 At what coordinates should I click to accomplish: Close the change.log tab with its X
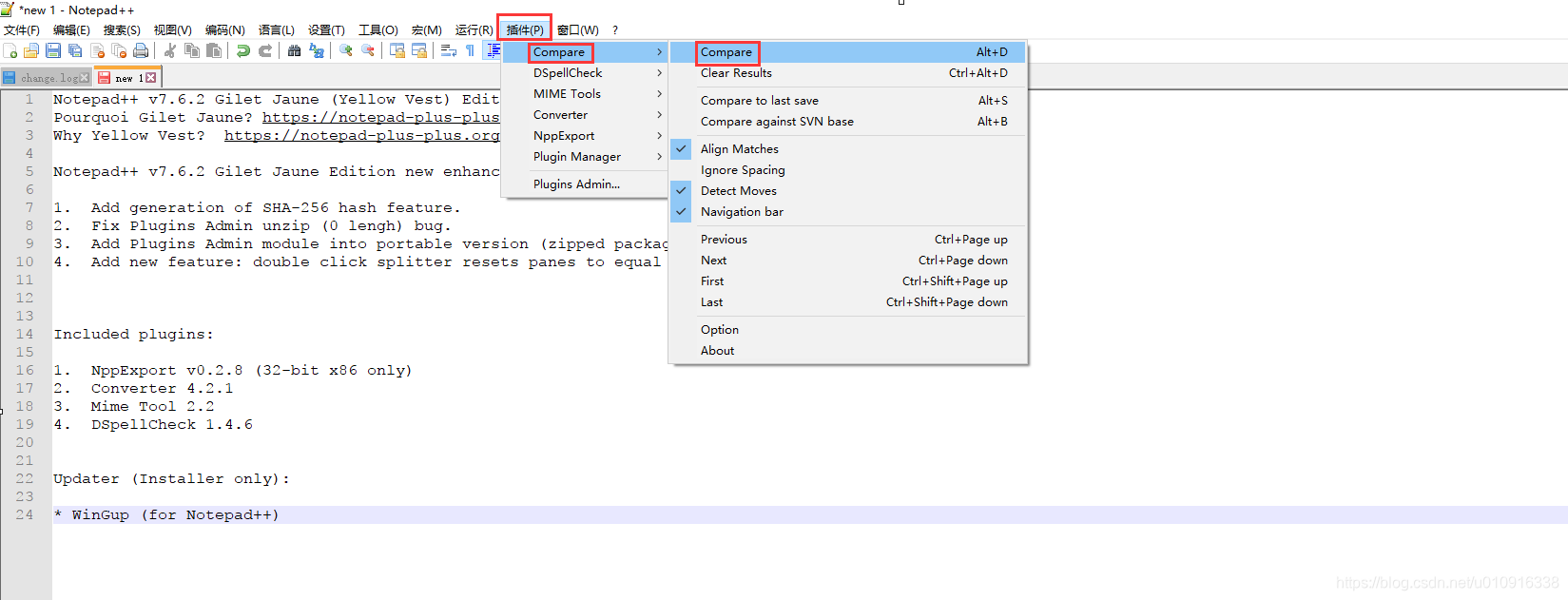pos(84,78)
